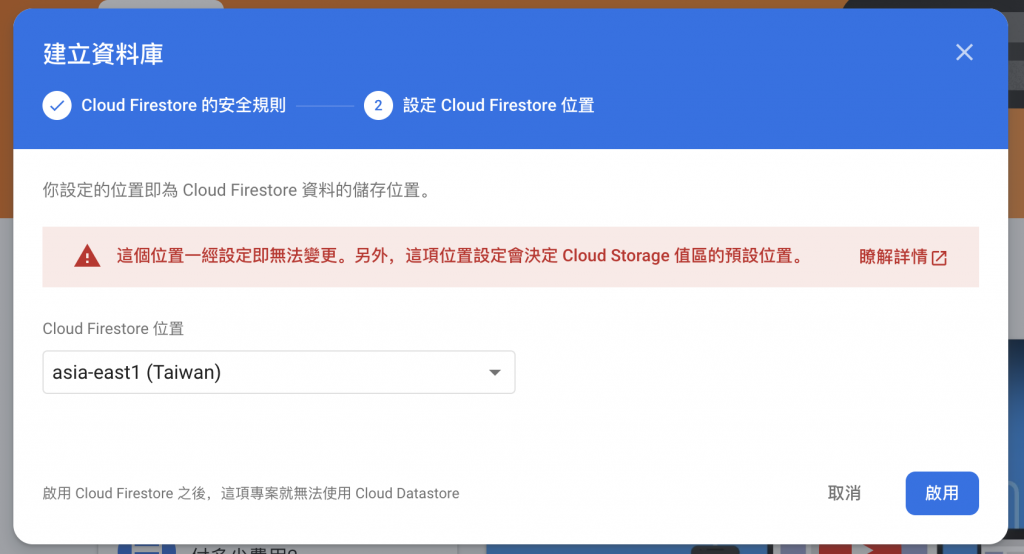Click the red warning triangle icon

[x=87, y=256]
